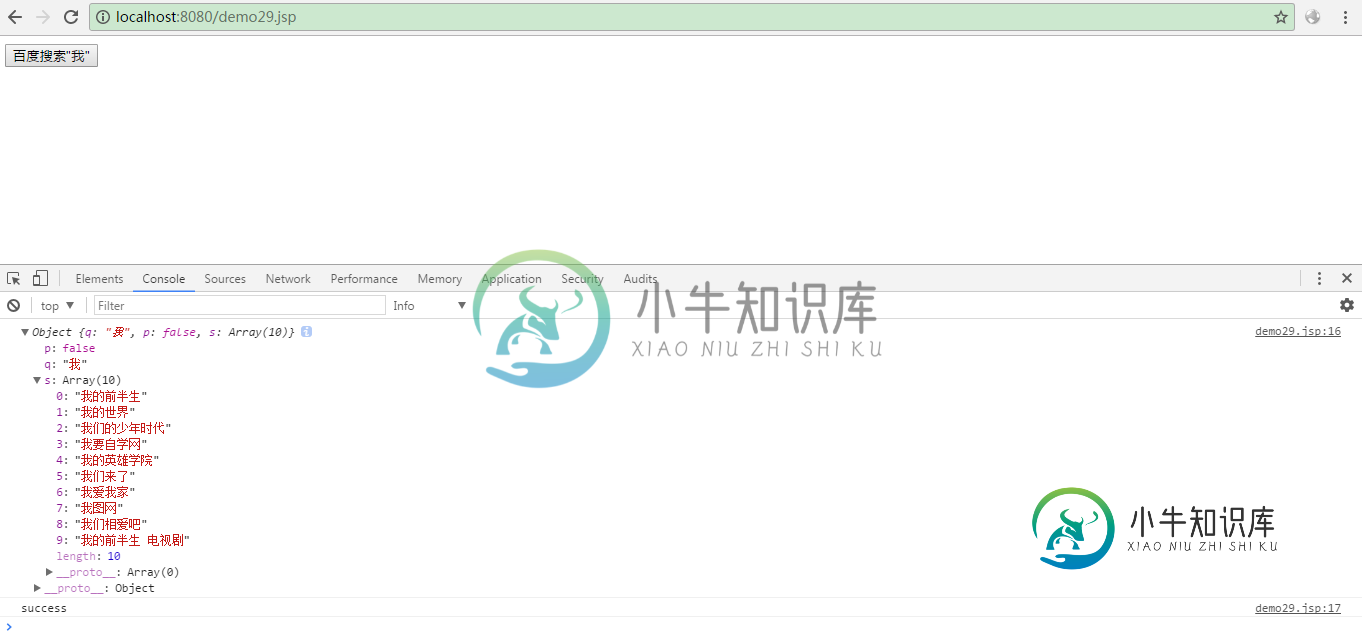Collapse the s: Array(10) node

(37, 380)
